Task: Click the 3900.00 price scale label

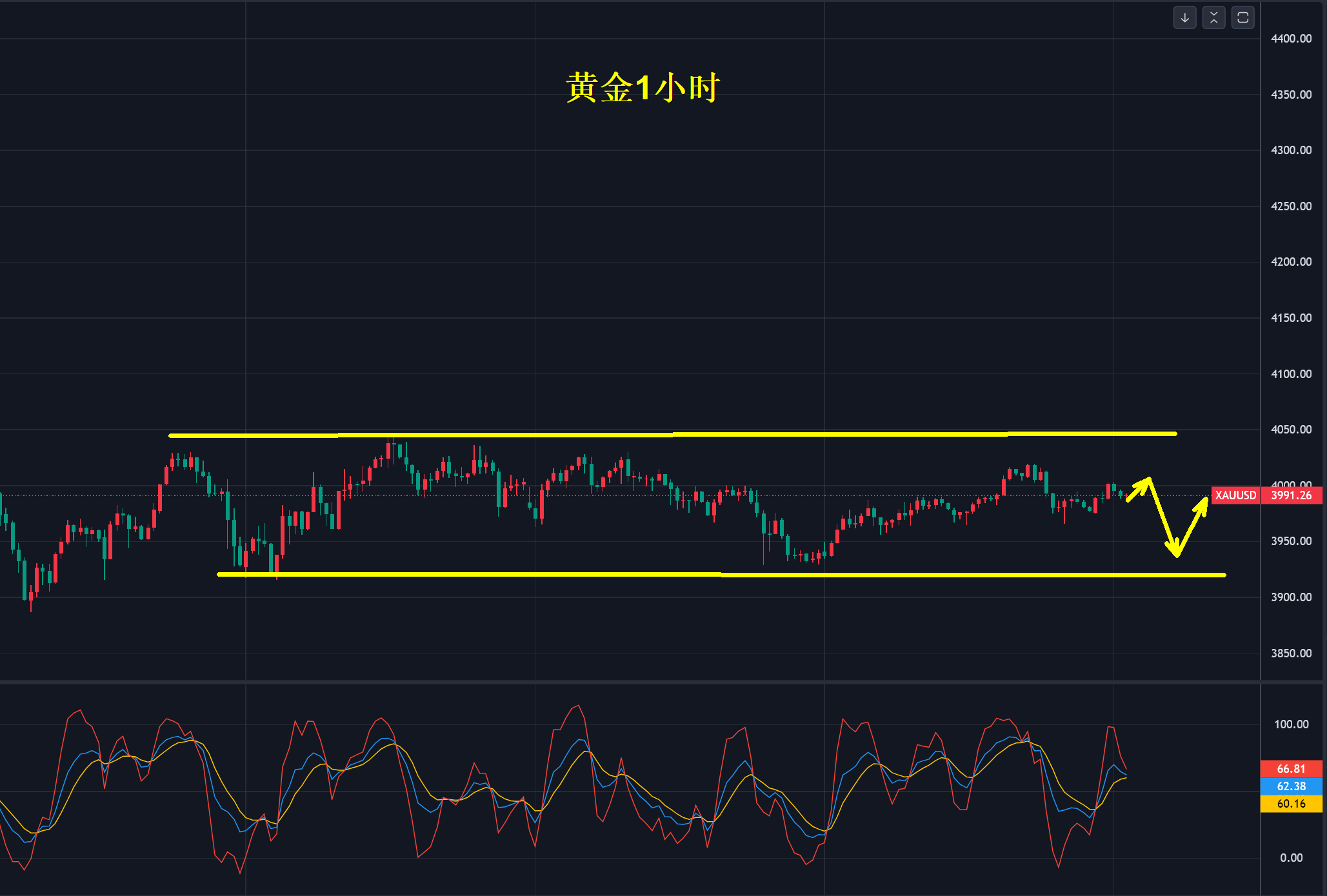Action: click(1291, 597)
